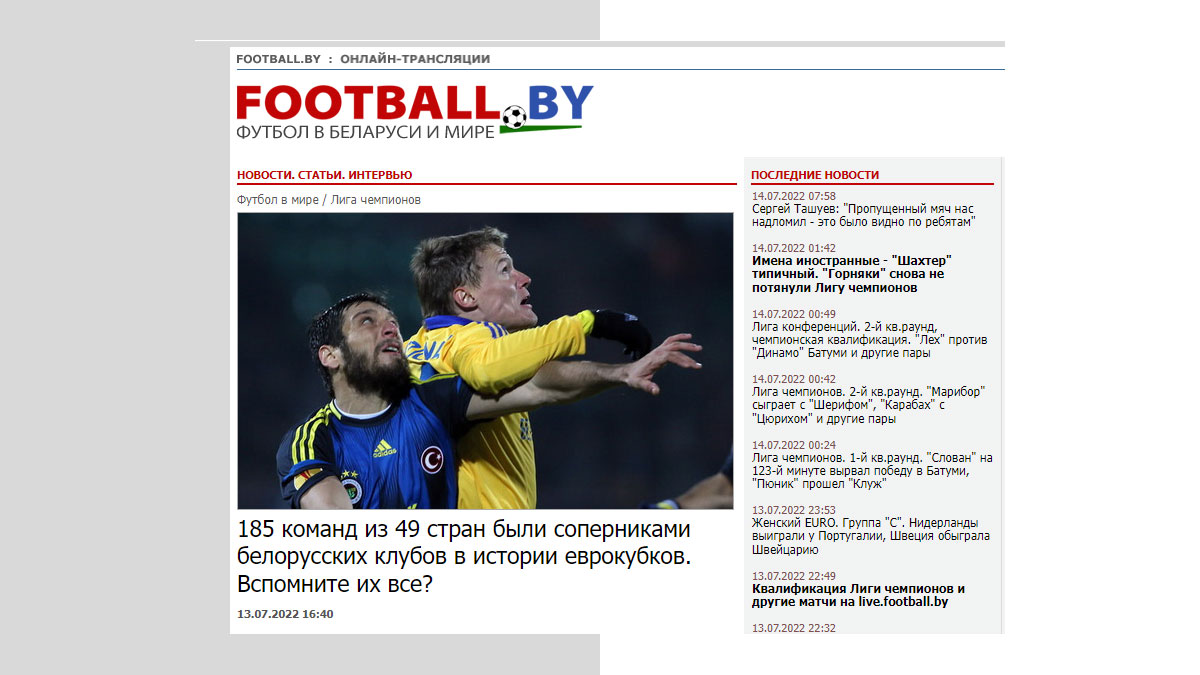Viewport: 1200px width, 675px height.
Task: Click the article date 13.07.2022 16:40
Action: [285, 614]
